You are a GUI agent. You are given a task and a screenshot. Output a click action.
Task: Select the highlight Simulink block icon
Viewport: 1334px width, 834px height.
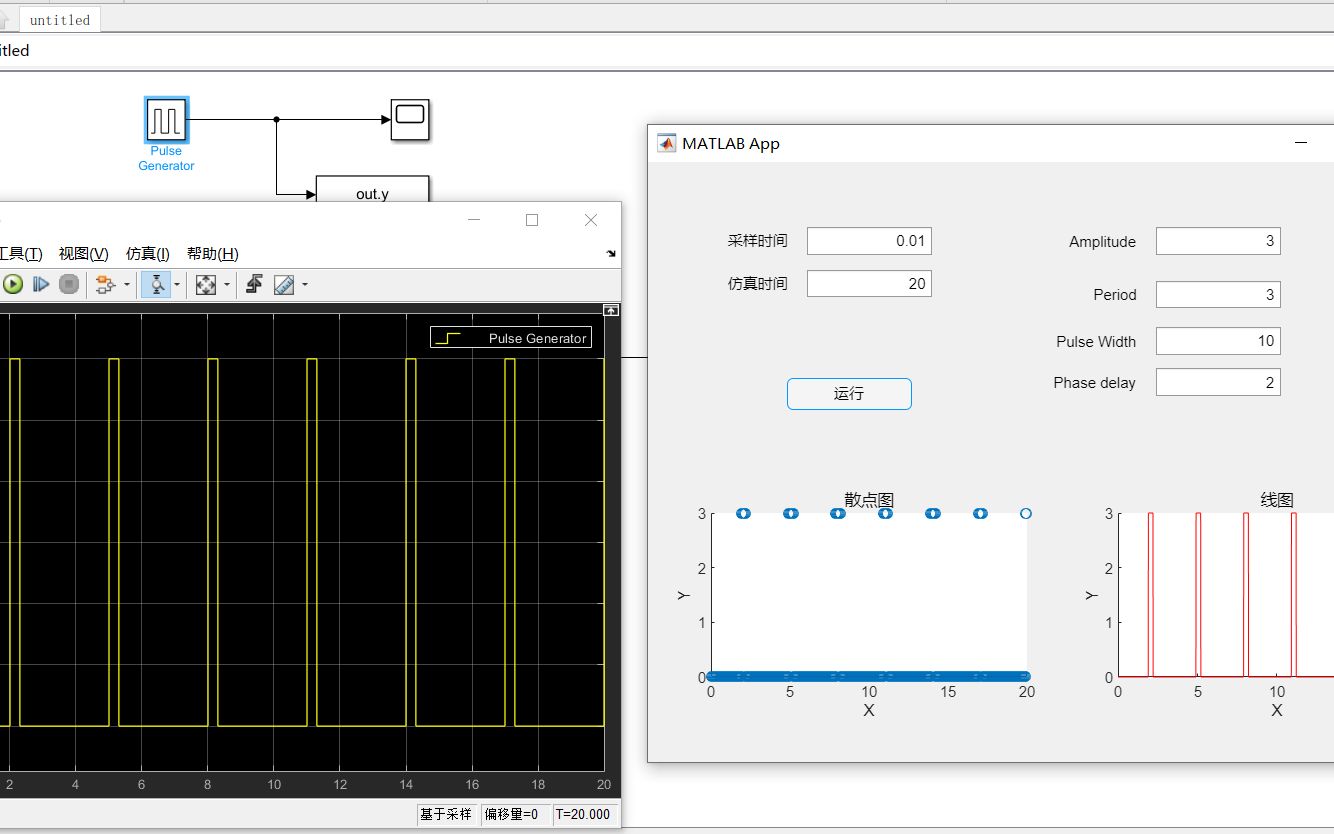(x=104, y=284)
